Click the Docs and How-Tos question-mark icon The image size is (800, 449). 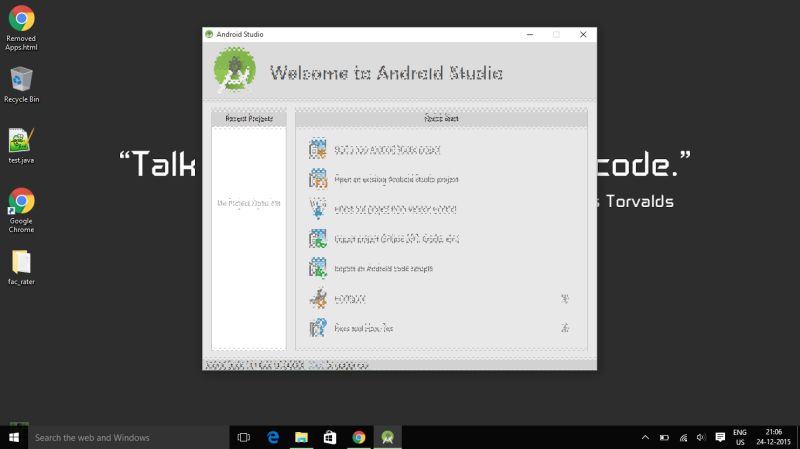[317, 328]
